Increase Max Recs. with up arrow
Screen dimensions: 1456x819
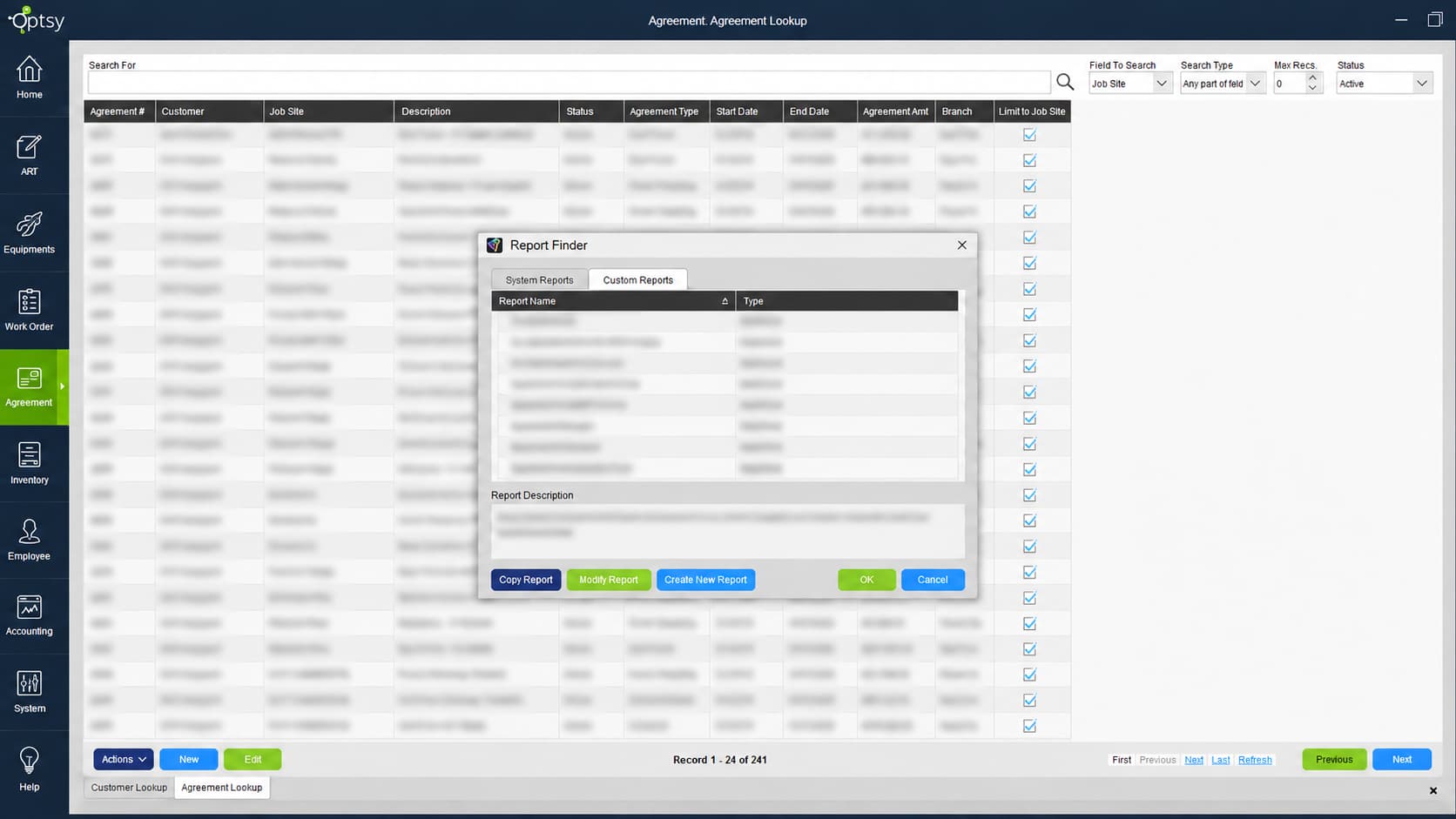1313,78
